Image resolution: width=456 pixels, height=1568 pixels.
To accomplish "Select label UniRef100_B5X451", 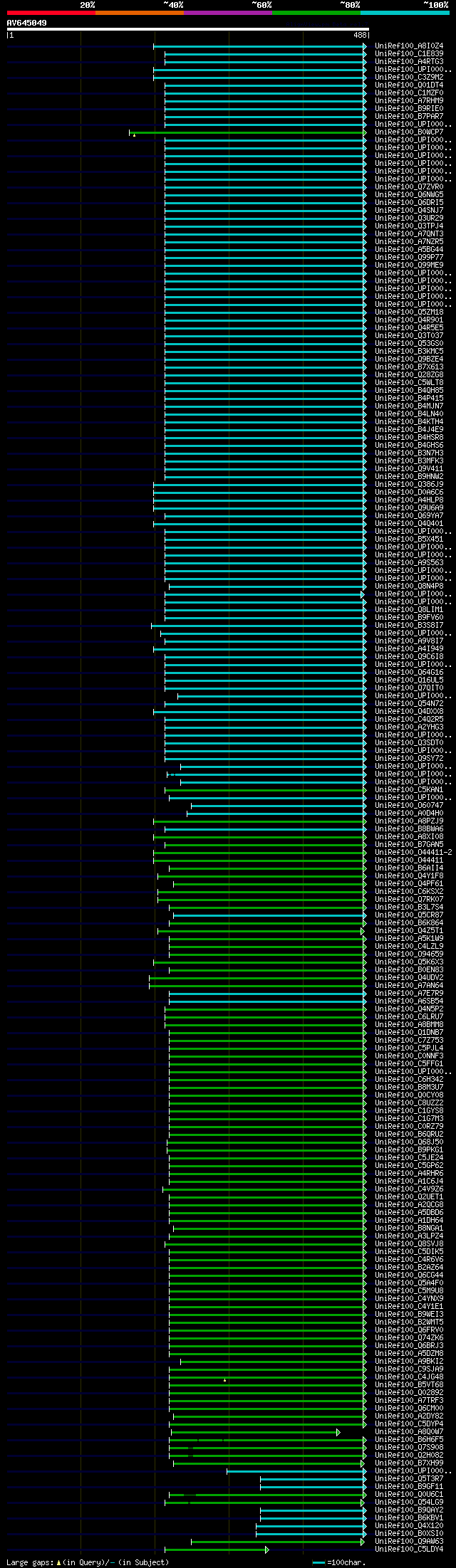I will click(x=409, y=539).
